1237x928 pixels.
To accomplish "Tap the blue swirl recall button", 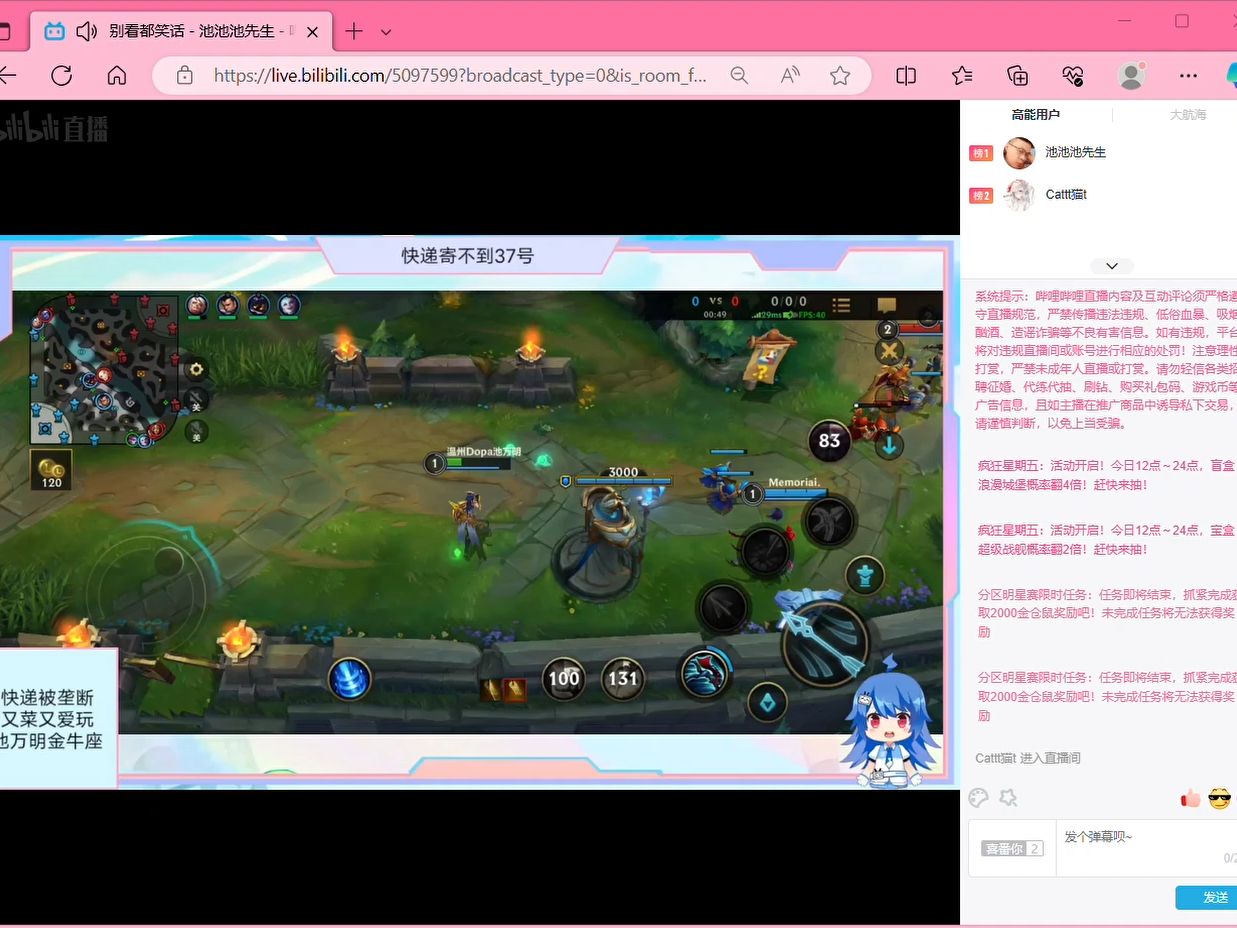I will [349, 679].
